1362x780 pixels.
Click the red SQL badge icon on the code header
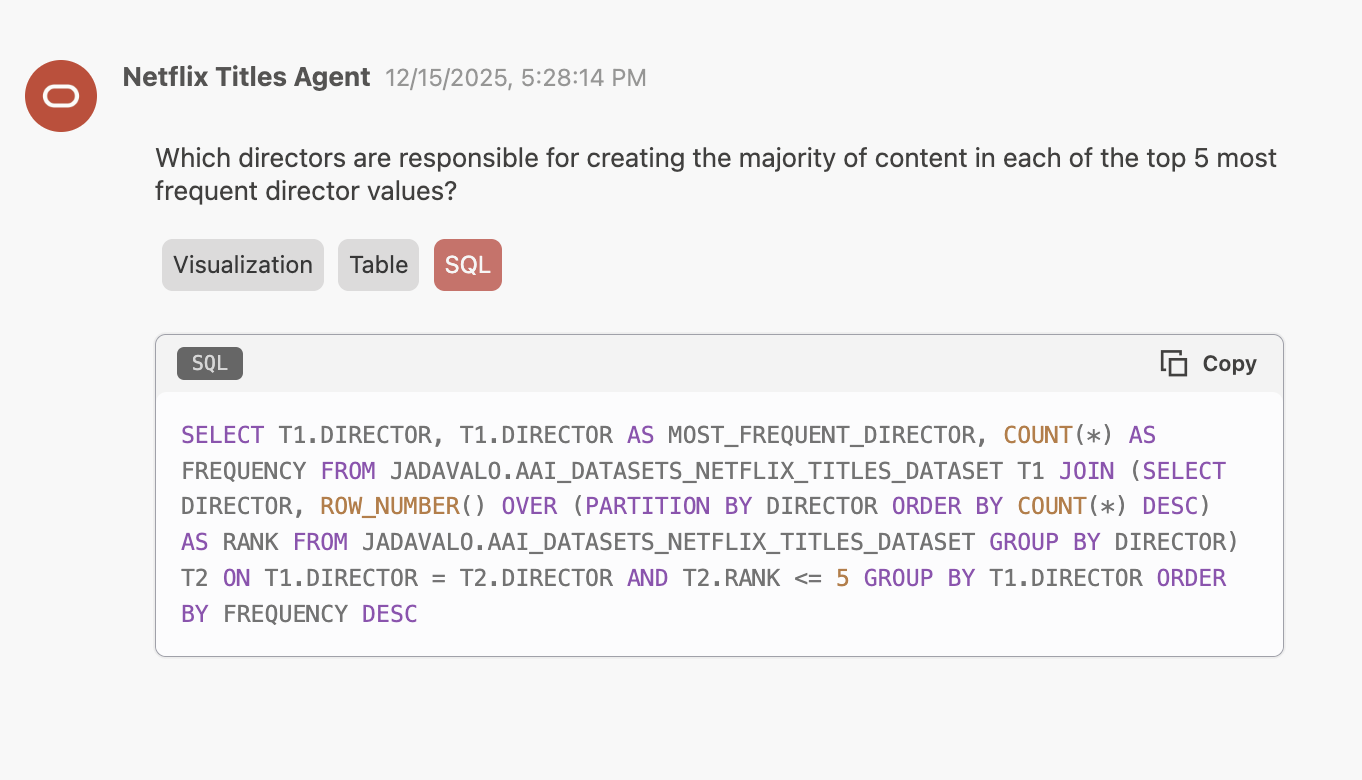[467, 264]
